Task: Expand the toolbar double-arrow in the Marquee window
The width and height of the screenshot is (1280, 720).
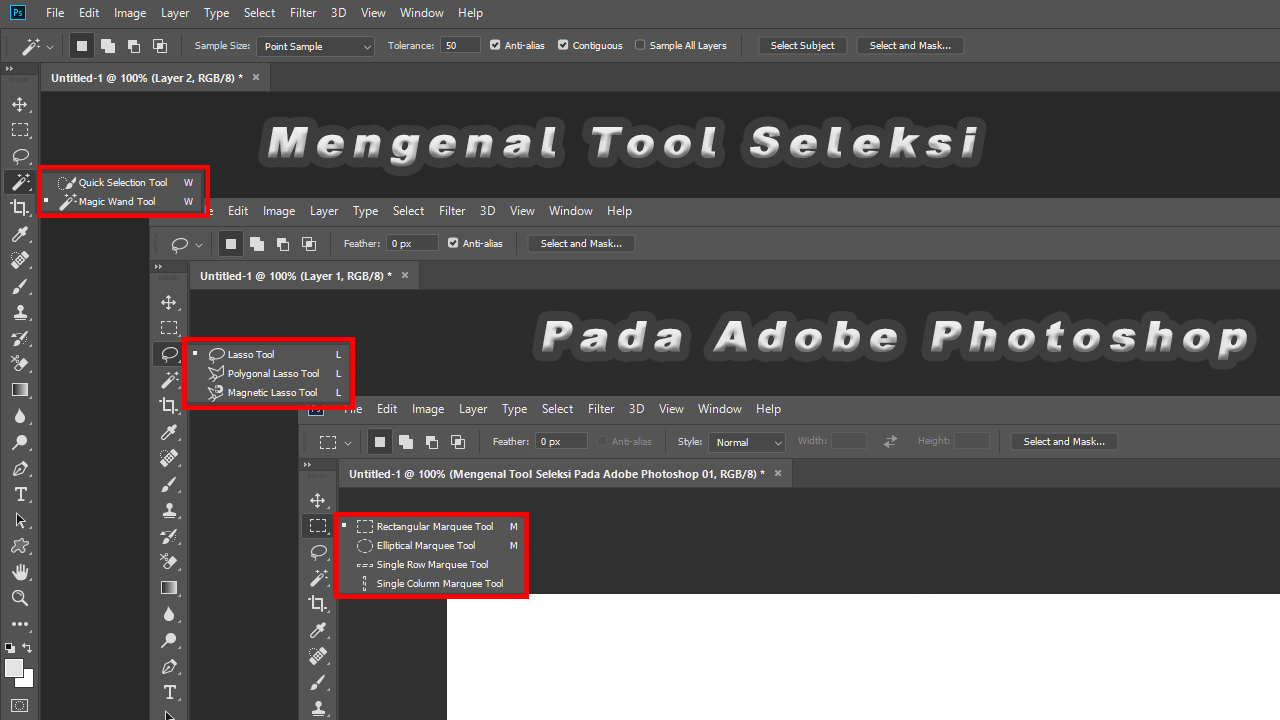Action: 306,465
